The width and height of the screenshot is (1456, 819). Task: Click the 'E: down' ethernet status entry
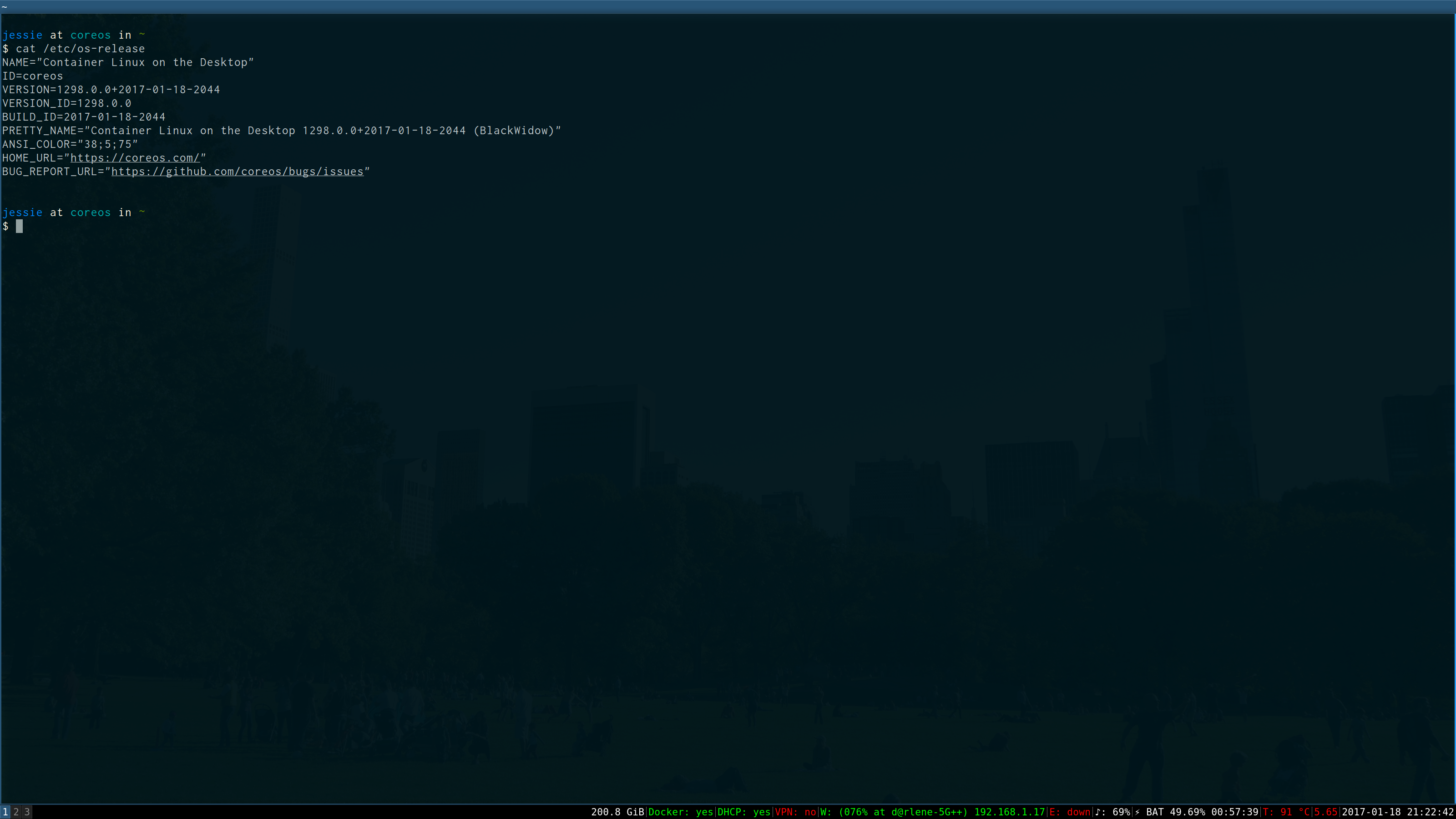click(x=1069, y=812)
